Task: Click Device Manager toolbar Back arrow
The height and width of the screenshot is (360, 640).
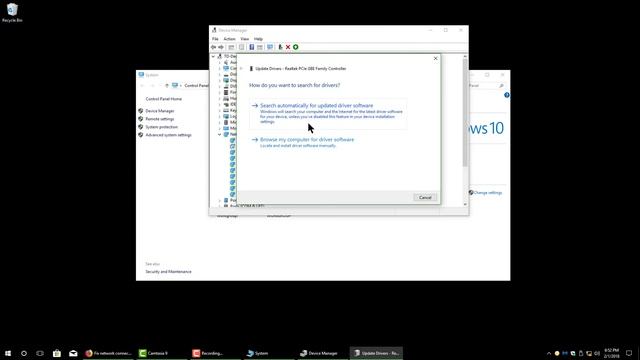Action: click(213, 47)
